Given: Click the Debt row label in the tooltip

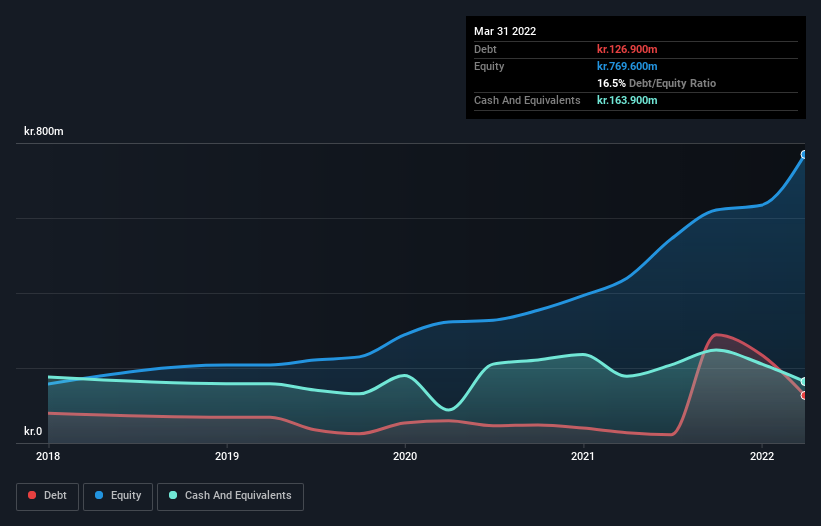Looking at the screenshot, I should [485, 49].
